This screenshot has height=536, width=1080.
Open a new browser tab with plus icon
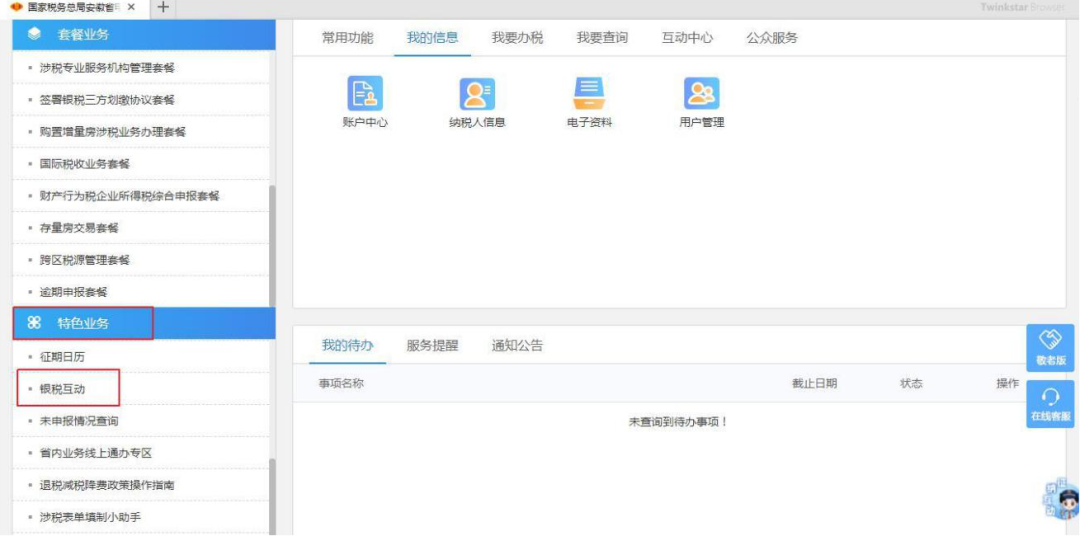click(x=163, y=7)
